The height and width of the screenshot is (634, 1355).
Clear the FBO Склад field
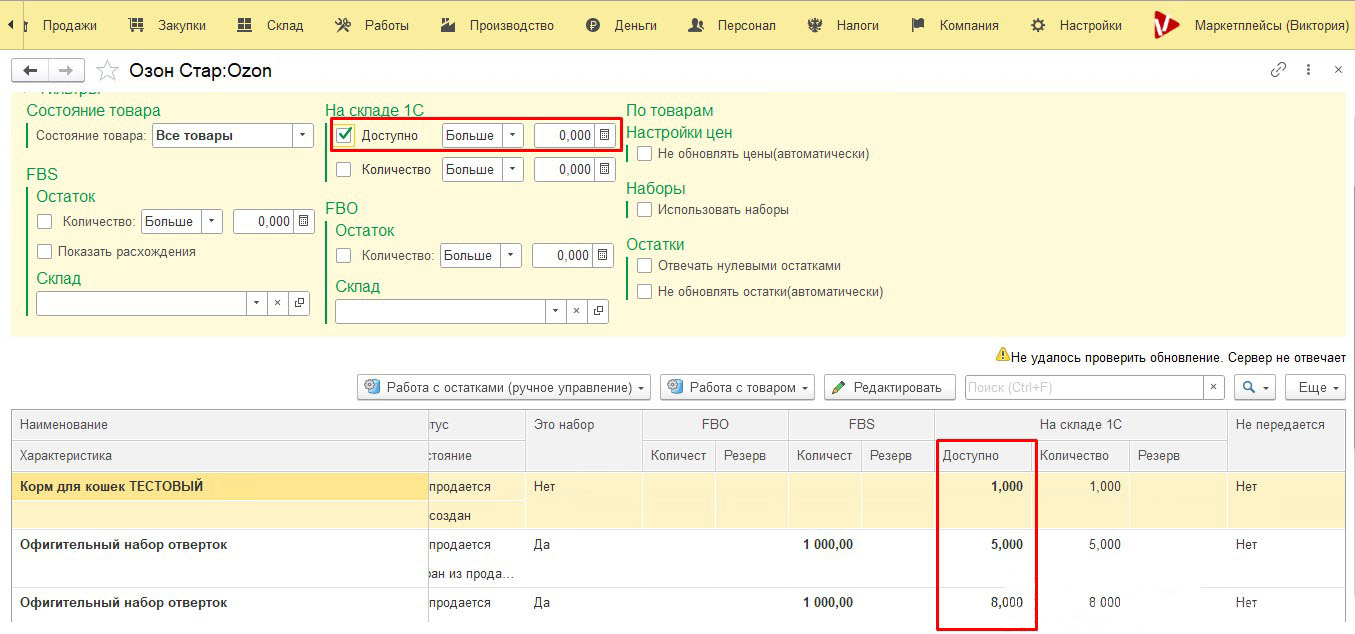tap(576, 311)
